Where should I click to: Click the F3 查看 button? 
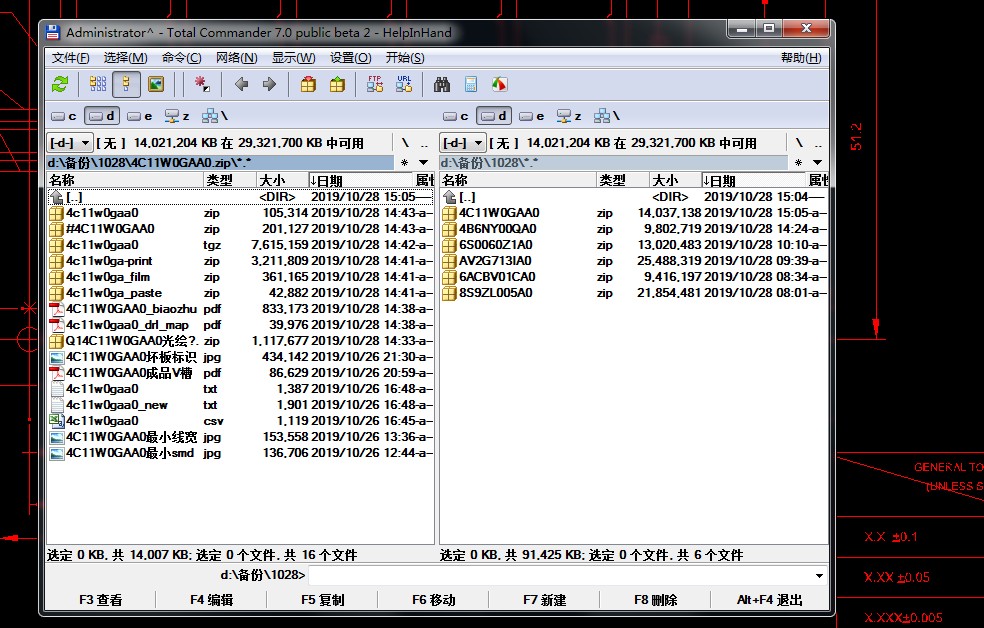[x=100, y=600]
